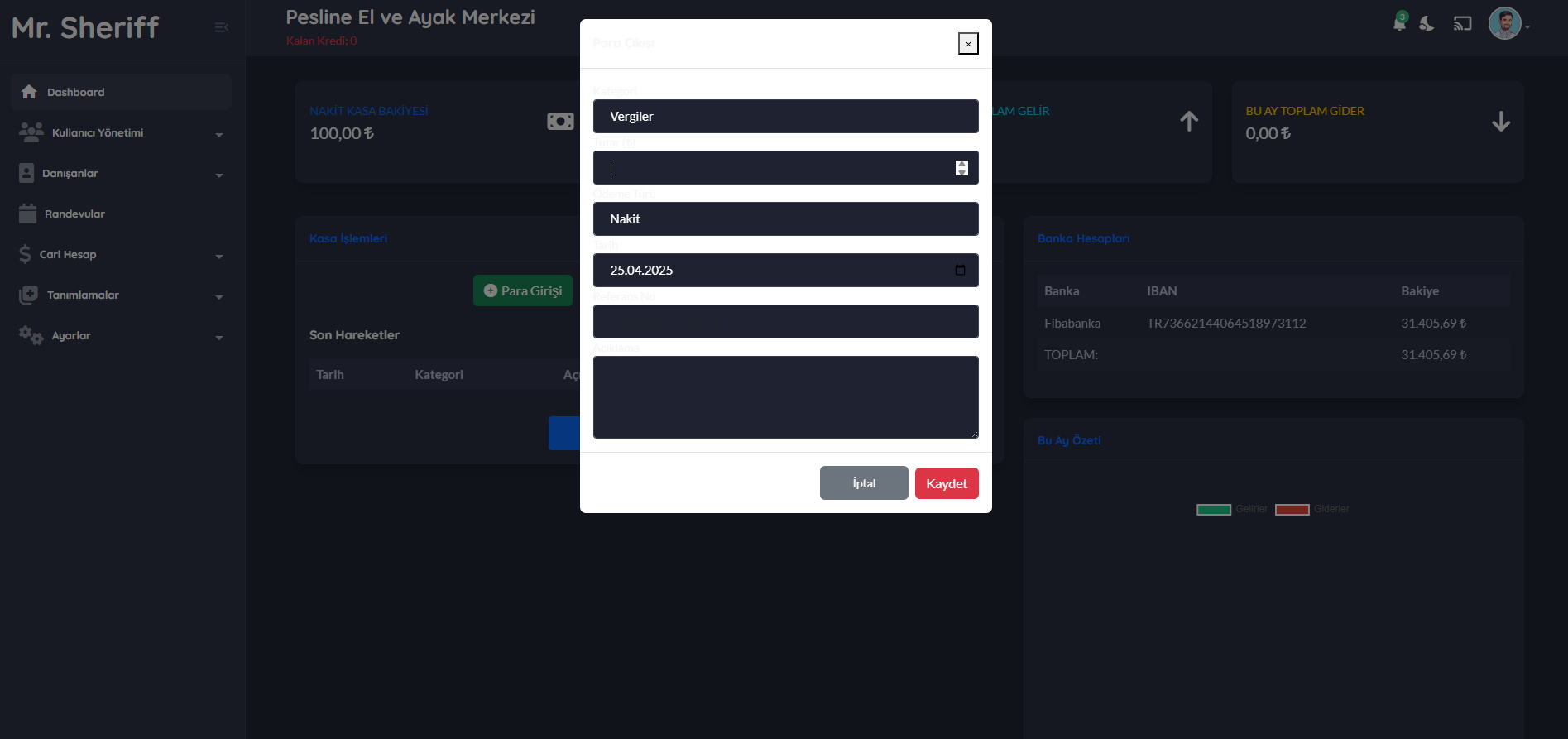Toggle dark mode moon icon
1568x739 pixels.
pos(1427,24)
